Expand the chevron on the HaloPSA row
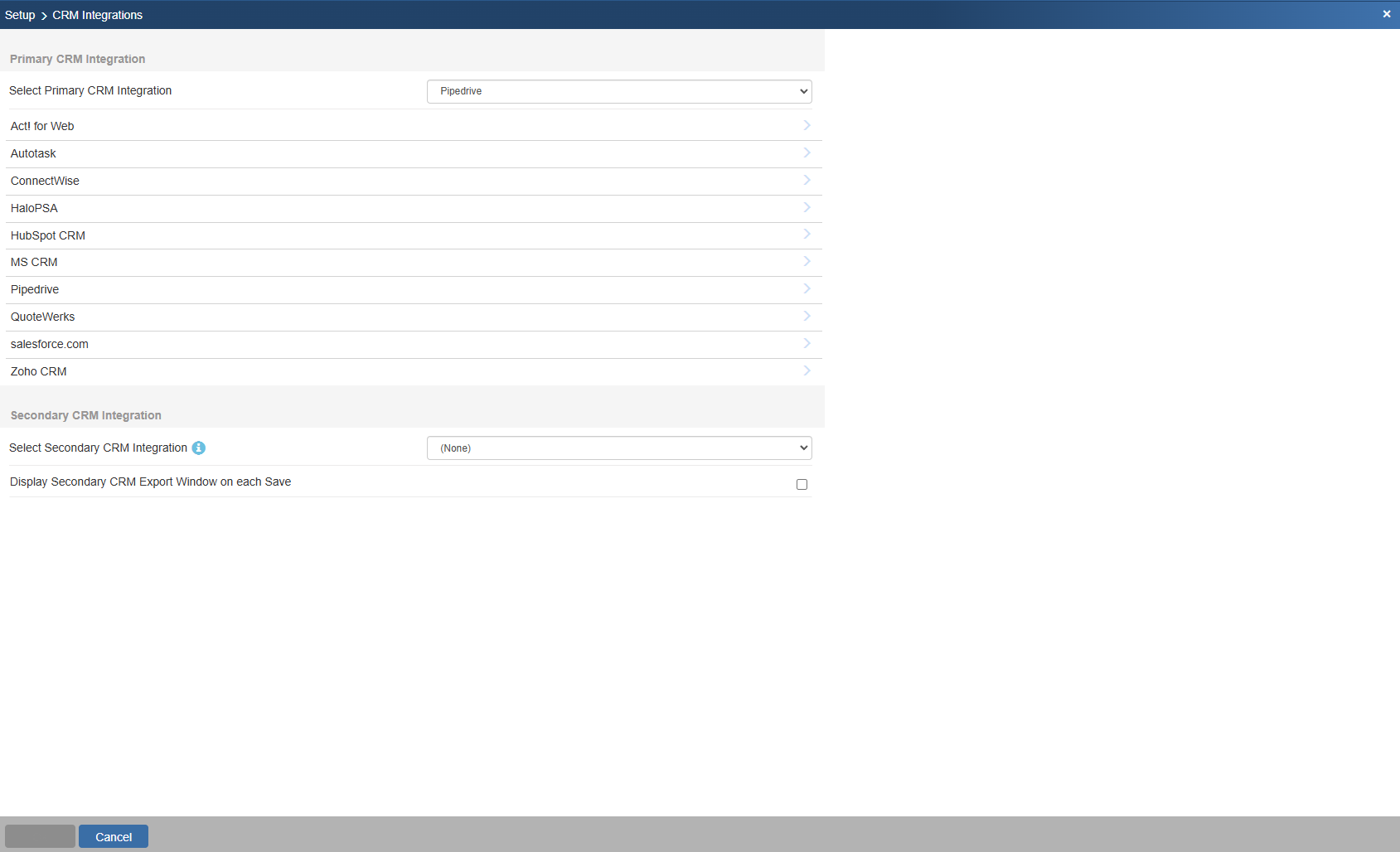This screenshot has width=1400, height=852. point(807,207)
